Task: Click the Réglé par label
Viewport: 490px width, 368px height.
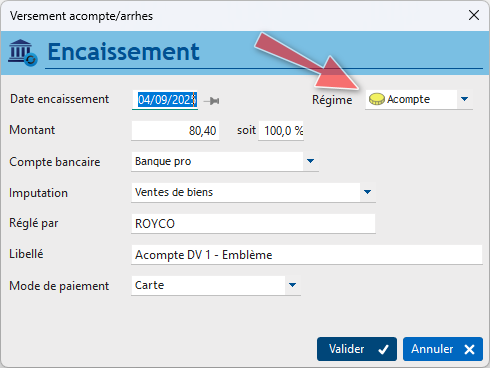Action: tap(34, 223)
